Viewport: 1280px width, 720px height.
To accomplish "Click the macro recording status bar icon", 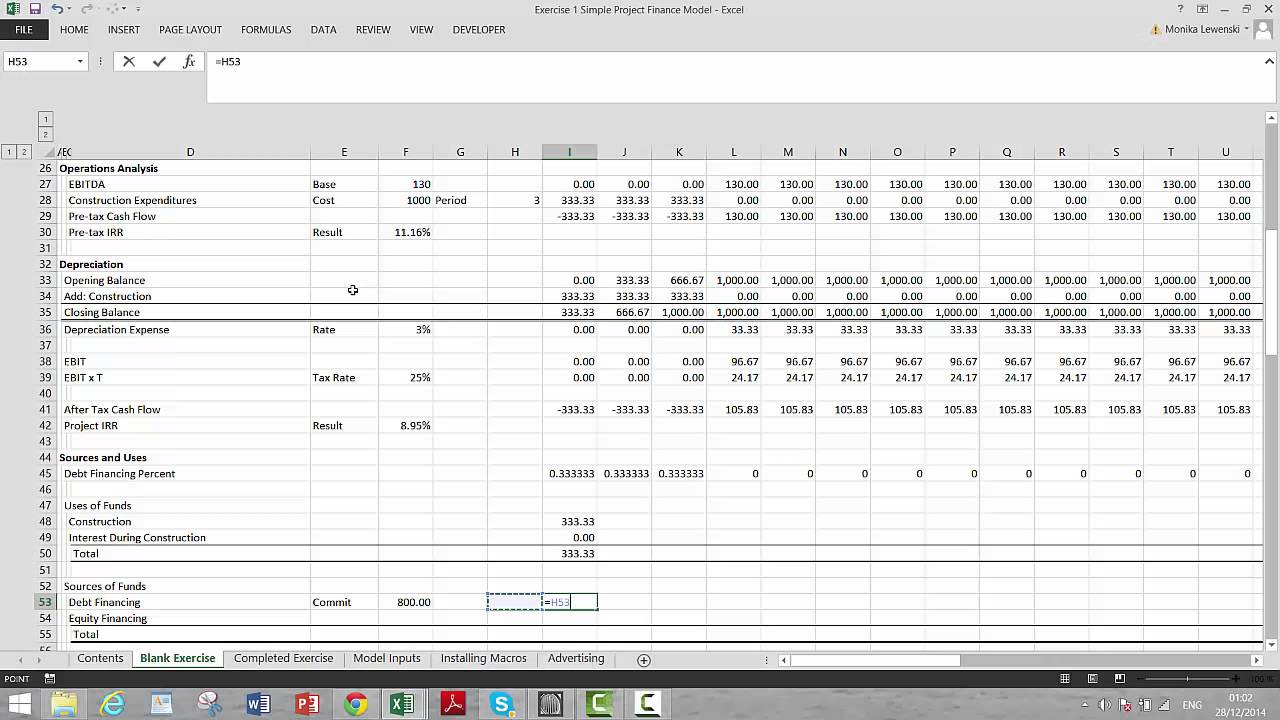I will 49,679.
